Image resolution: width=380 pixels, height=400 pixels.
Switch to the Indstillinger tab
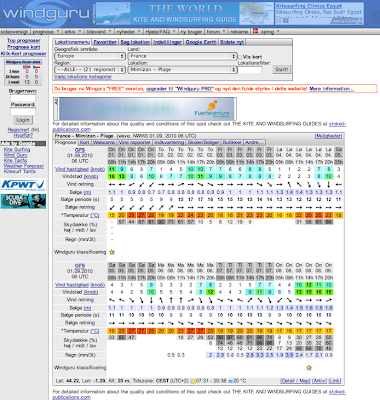168,42
